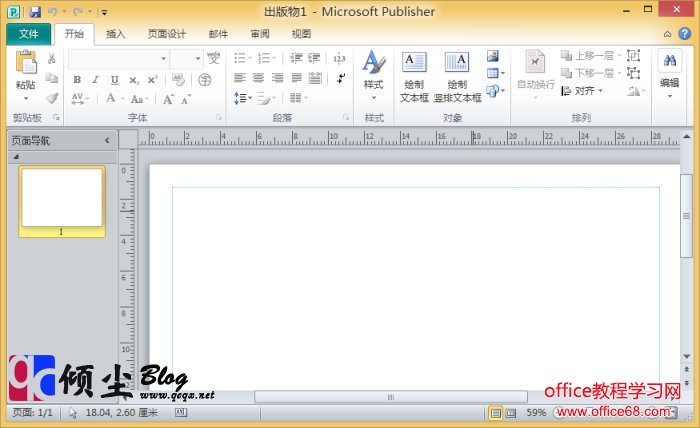The width and height of the screenshot is (700, 428).
Task: Switch to two-page spread view icon
Action: [511, 413]
